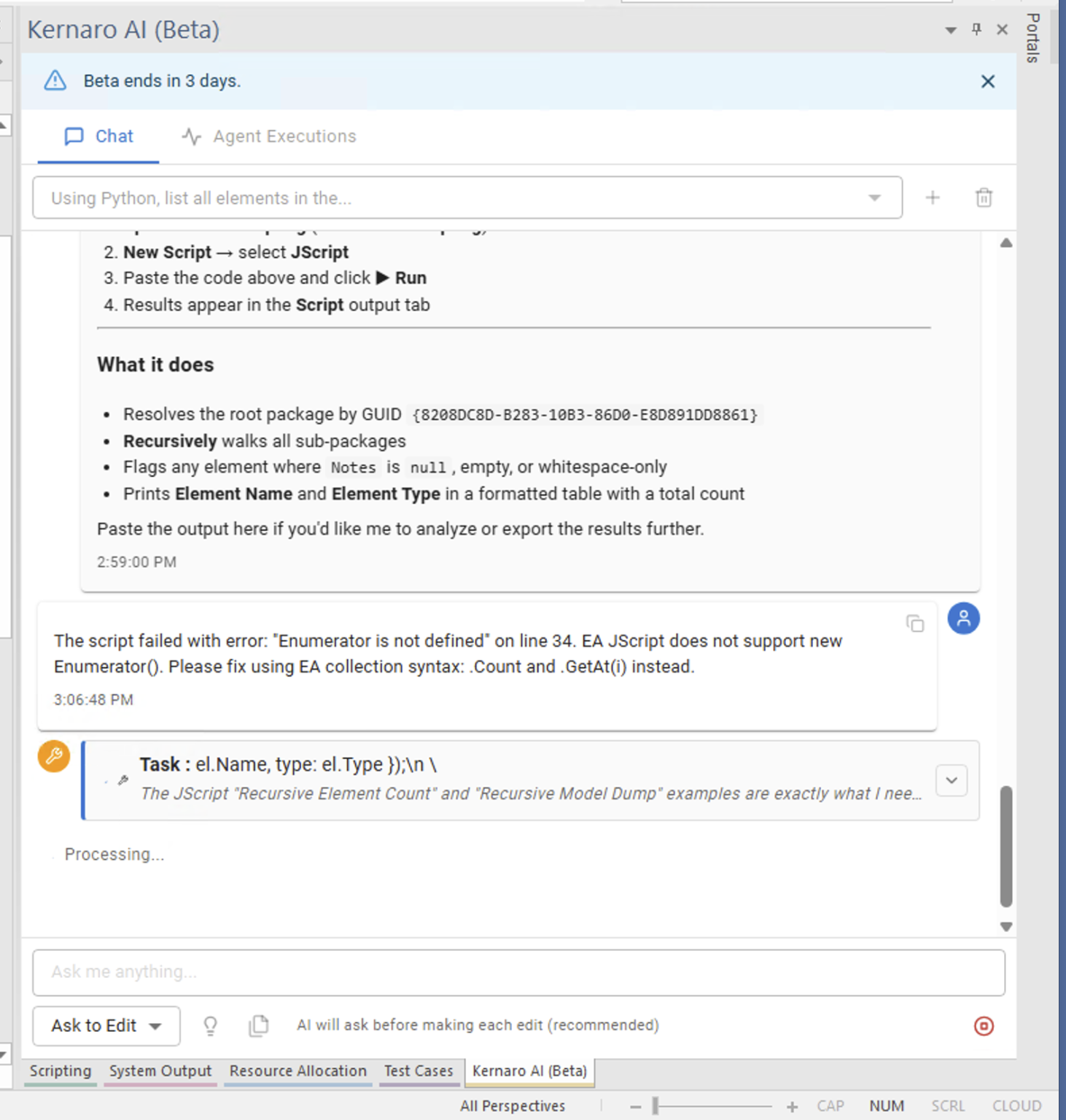1066x1120 pixels.
Task: Click the chat scrollbar down arrow
Action: click(1006, 927)
